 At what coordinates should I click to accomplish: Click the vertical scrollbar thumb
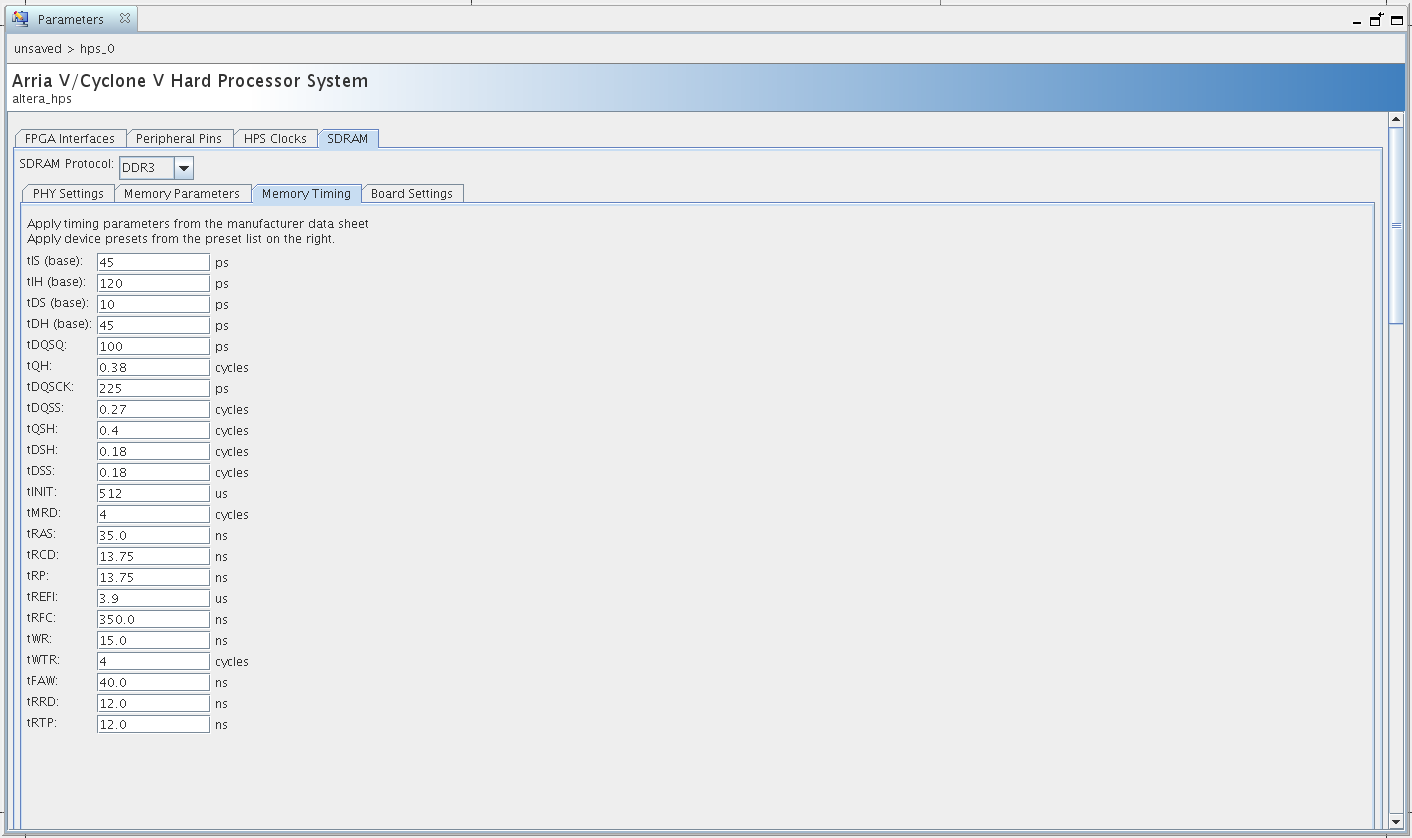click(x=1396, y=226)
